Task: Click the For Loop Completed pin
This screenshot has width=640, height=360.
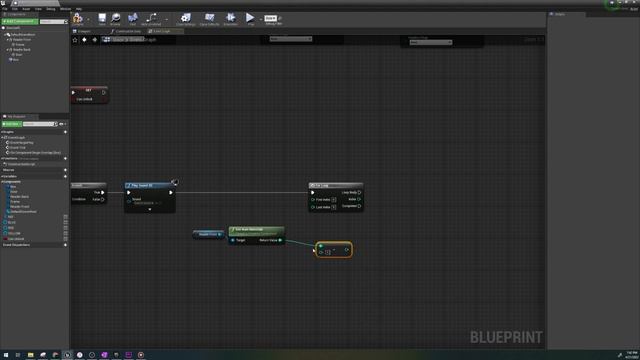Action: 359,206
